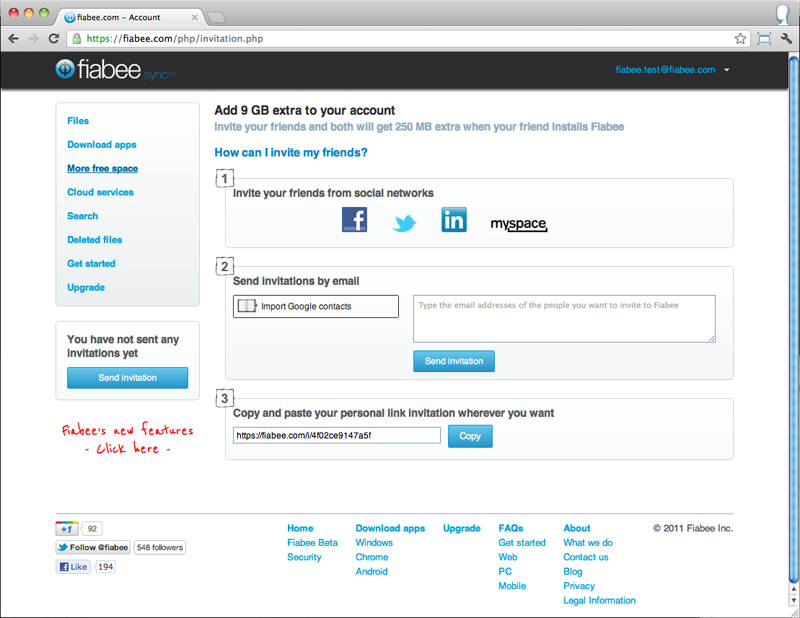Click the screen capture extension icon
This screenshot has width=800, height=618.
pyautogui.click(x=764, y=39)
